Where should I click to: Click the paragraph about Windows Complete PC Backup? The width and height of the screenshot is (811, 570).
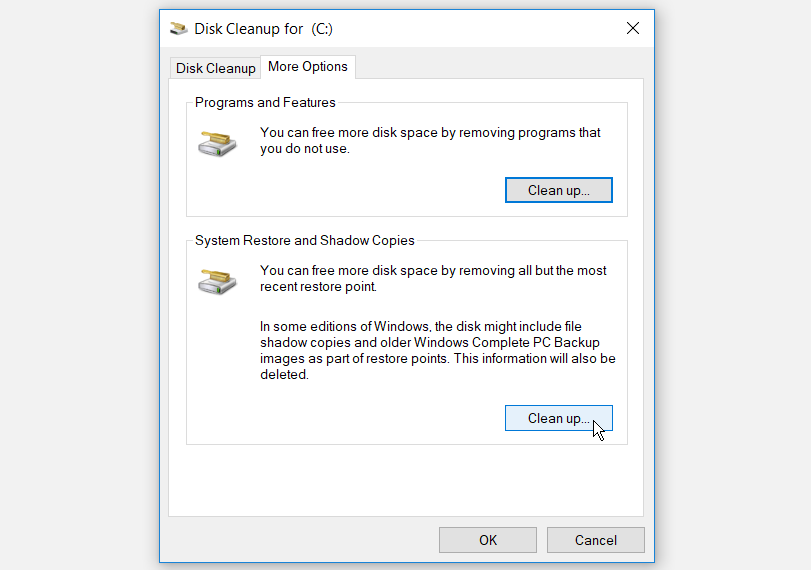point(437,350)
